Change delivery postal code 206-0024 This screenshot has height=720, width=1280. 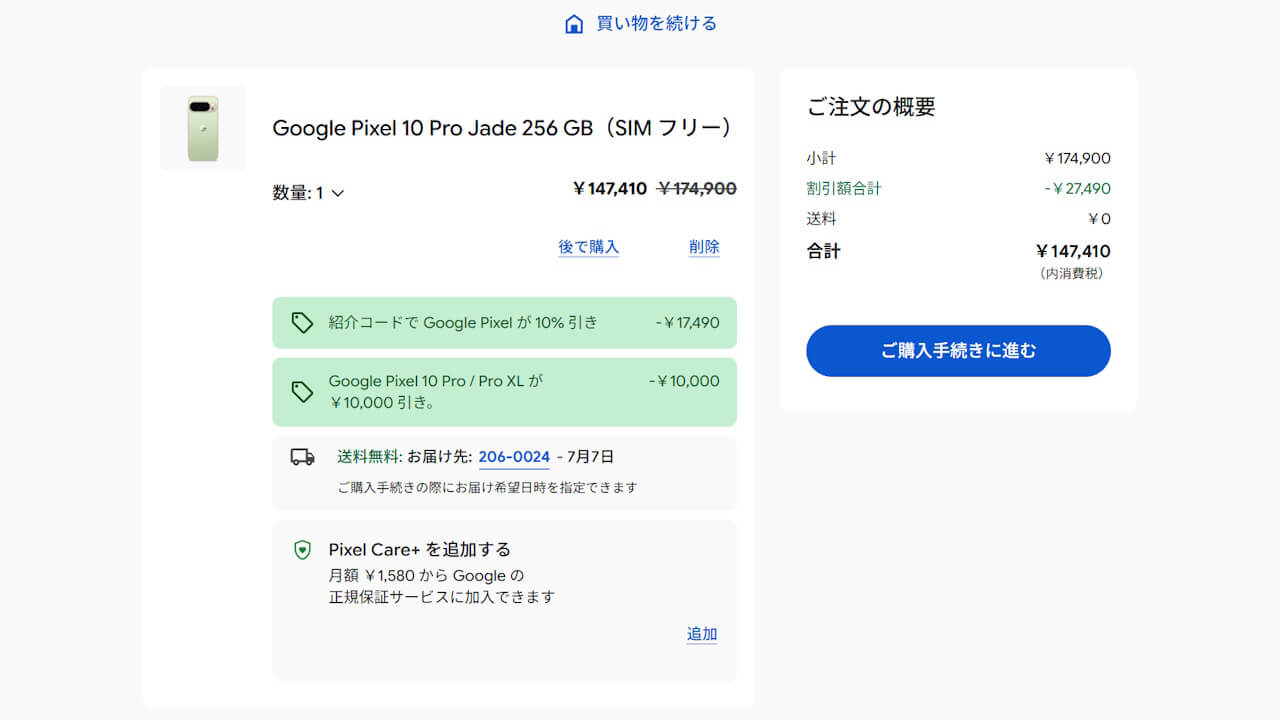point(514,457)
